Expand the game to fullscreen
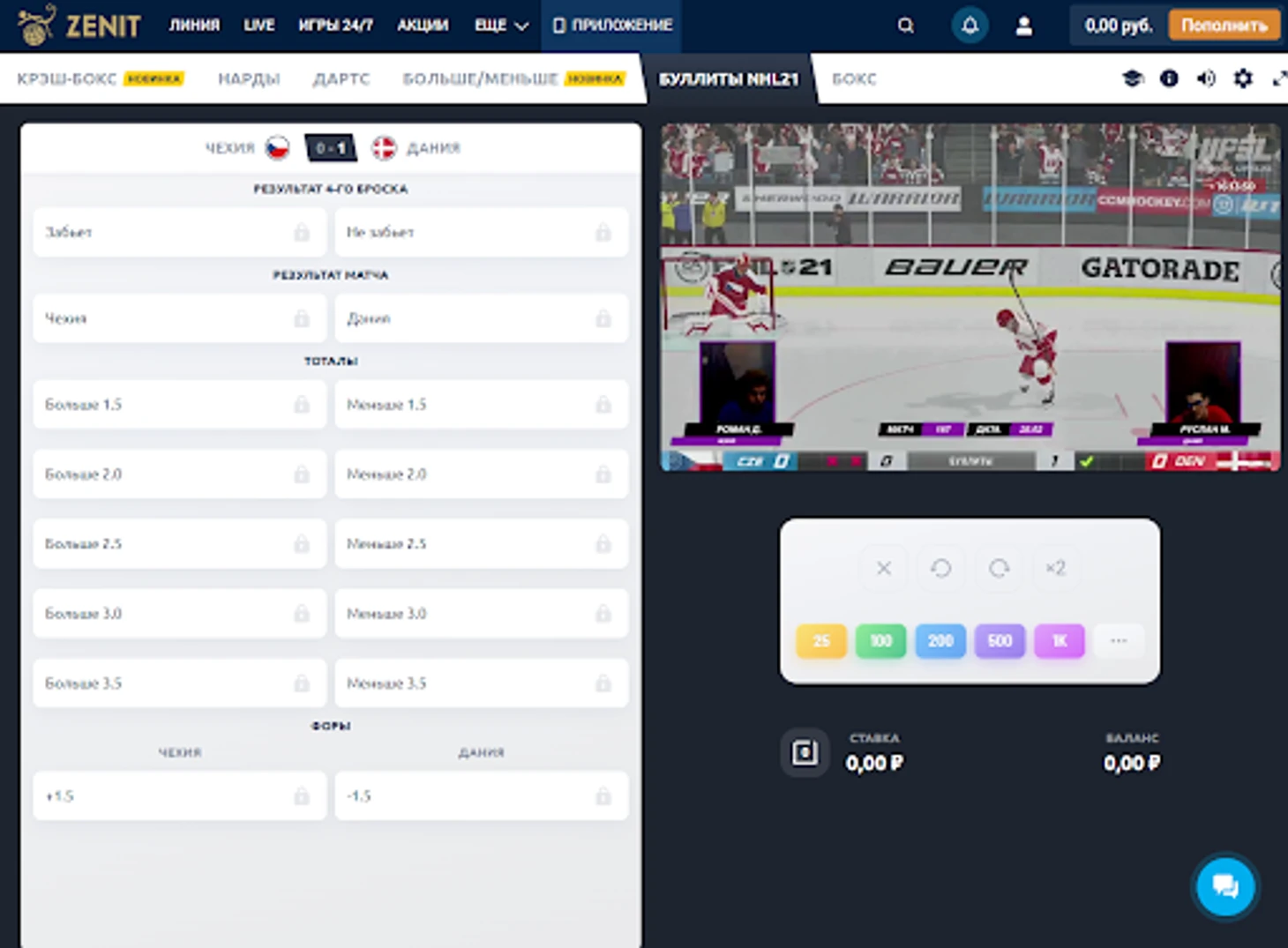The height and width of the screenshot is (948, 1288). (1279, 79)
